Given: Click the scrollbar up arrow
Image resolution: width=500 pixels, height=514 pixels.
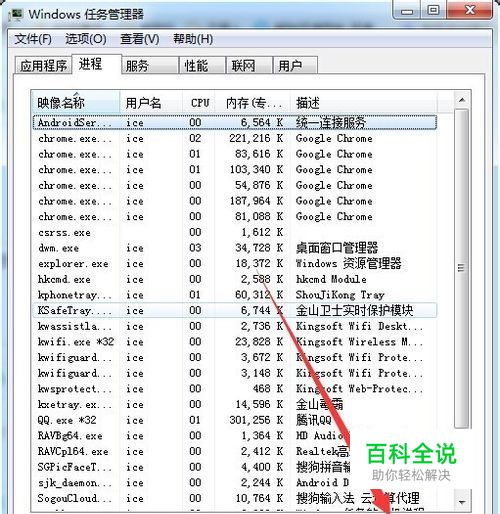Looking at the screenshot, I should pyautogui.click(x=462, y=100).
